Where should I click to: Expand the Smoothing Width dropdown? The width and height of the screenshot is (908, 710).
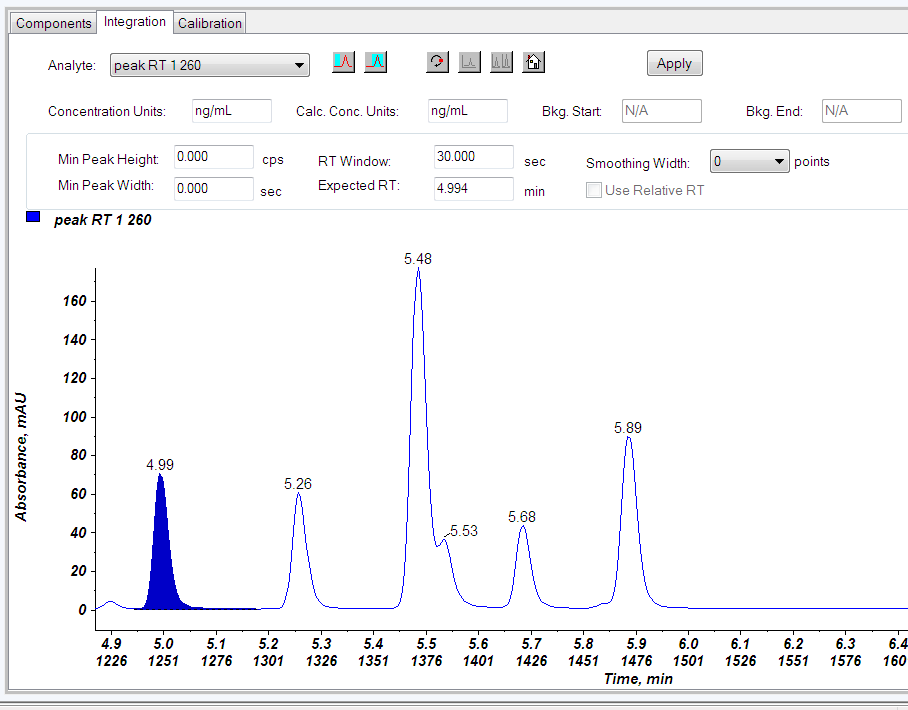click(780, 161)
